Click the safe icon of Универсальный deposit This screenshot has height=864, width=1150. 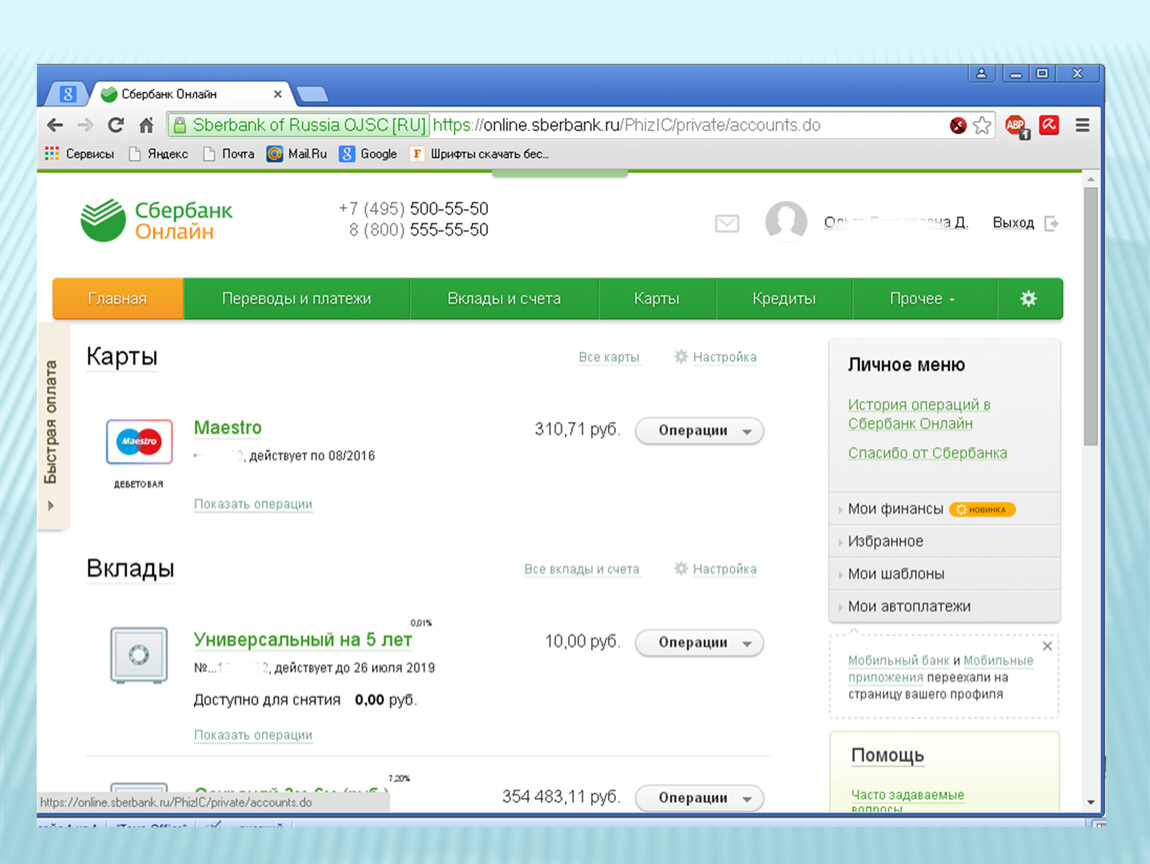pyautogui.click(x=139, y=655)
